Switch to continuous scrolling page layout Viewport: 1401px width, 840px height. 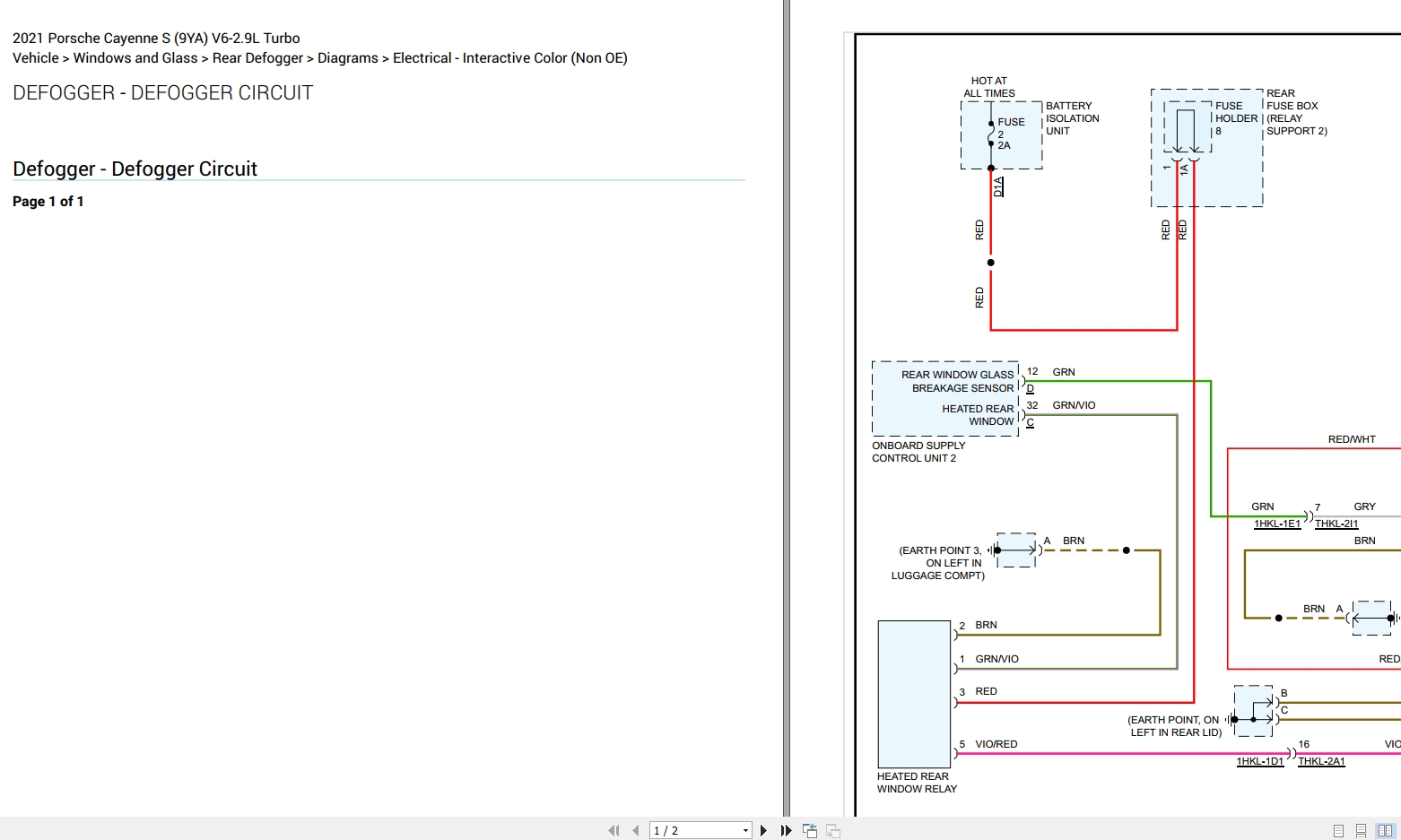pos(1361,831)
